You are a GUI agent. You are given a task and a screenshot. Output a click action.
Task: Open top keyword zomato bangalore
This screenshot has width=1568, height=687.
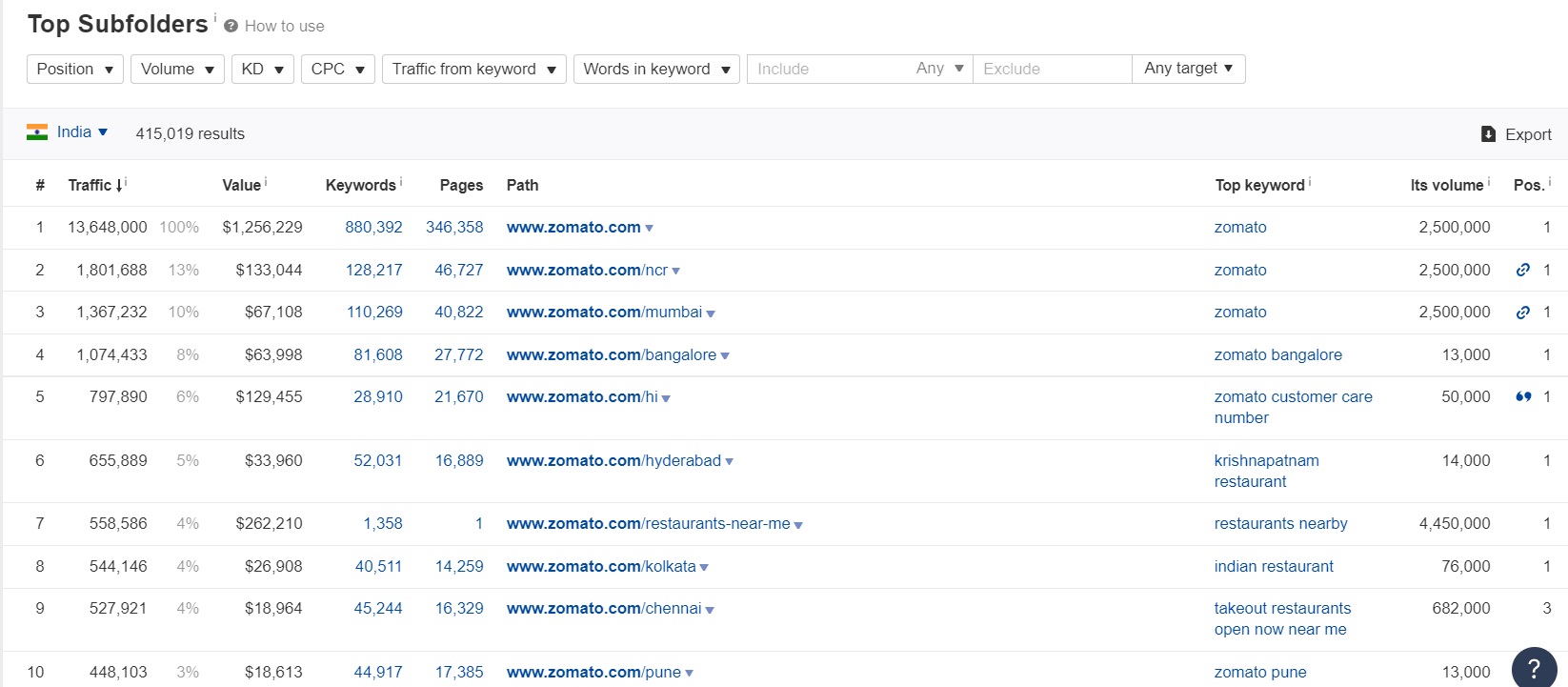pyautogui.click(x=1278, y=354)
